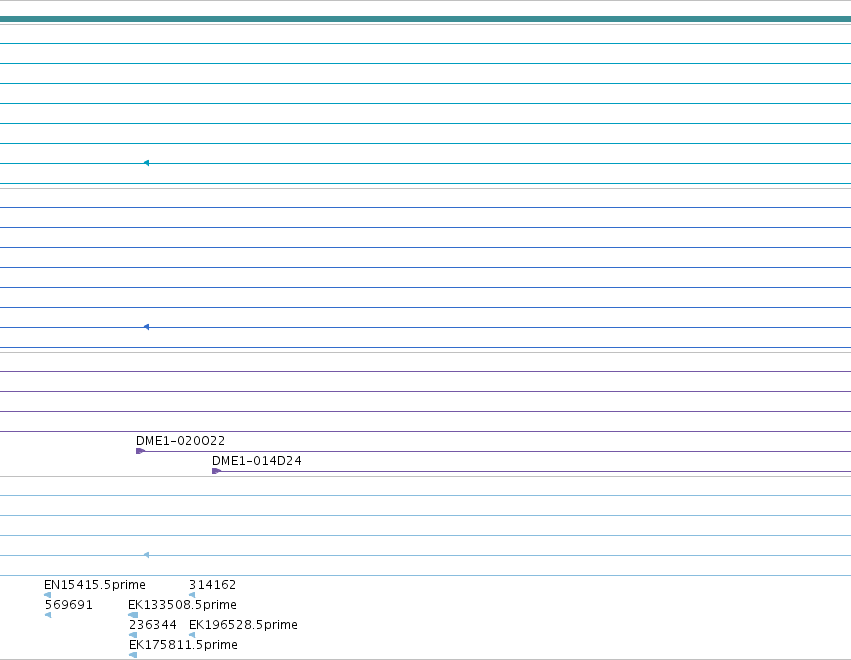Viewport: 851px width, 660px height.
Task: Select the purple arrow glyph under DME1-020O22
Action: point(141,451)
